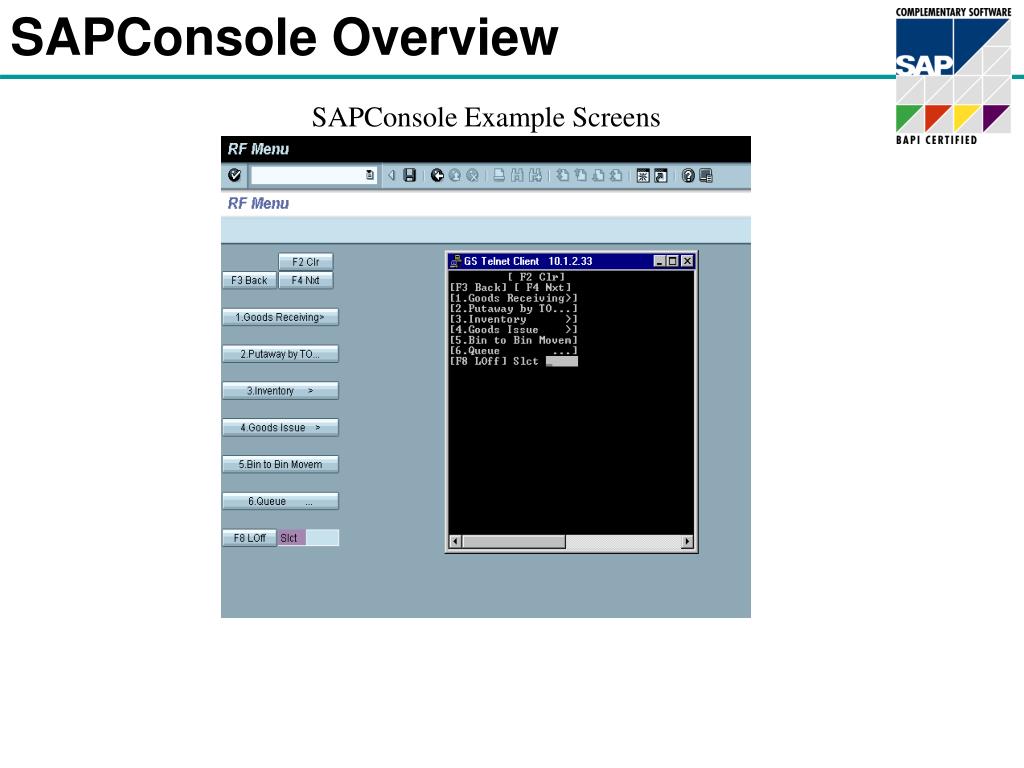Click the Help question mark icon
Viewport: 1024px width, 768px height.
pos(688,176)
